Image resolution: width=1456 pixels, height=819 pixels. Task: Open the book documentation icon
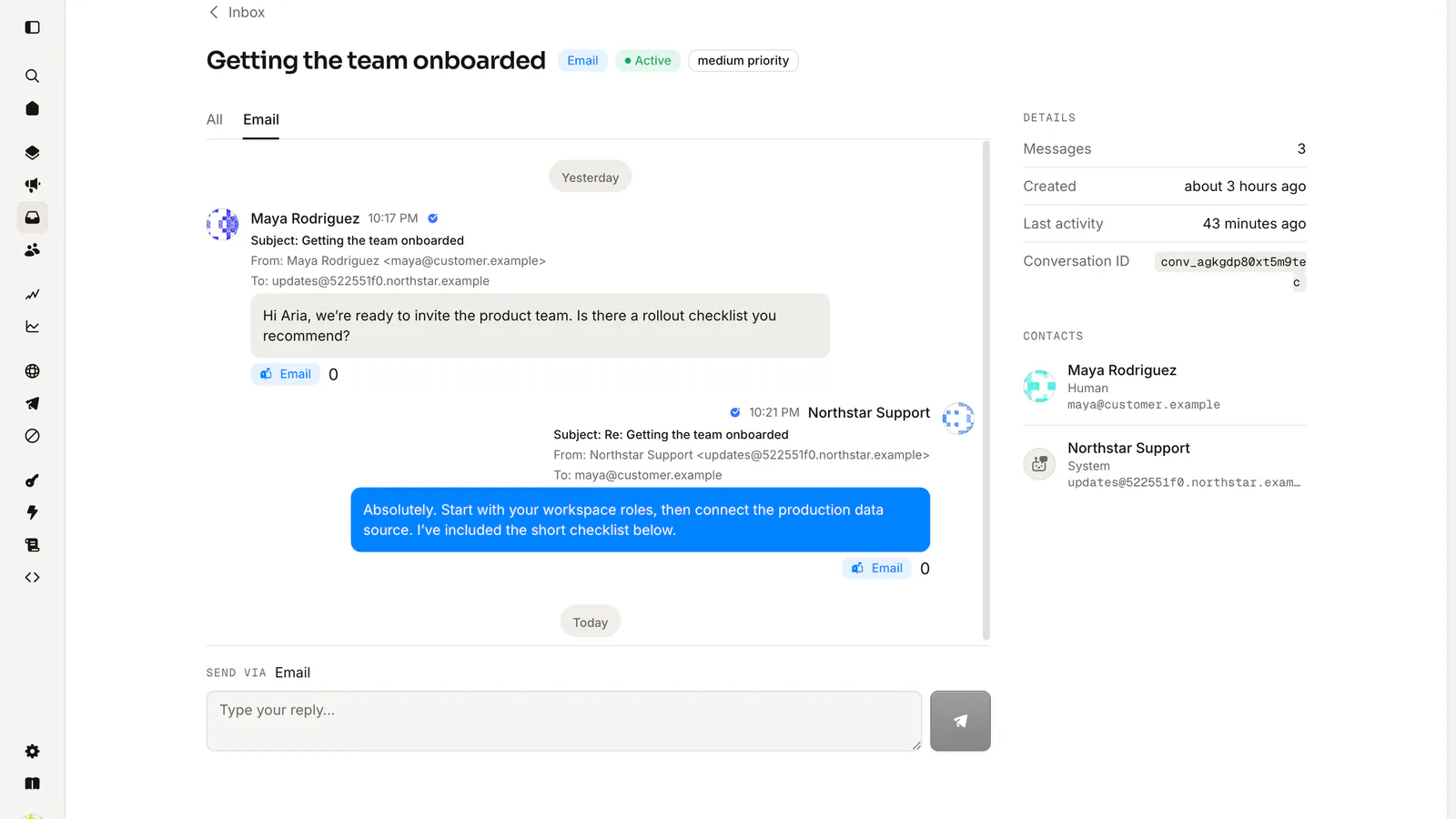click(33, 784)
